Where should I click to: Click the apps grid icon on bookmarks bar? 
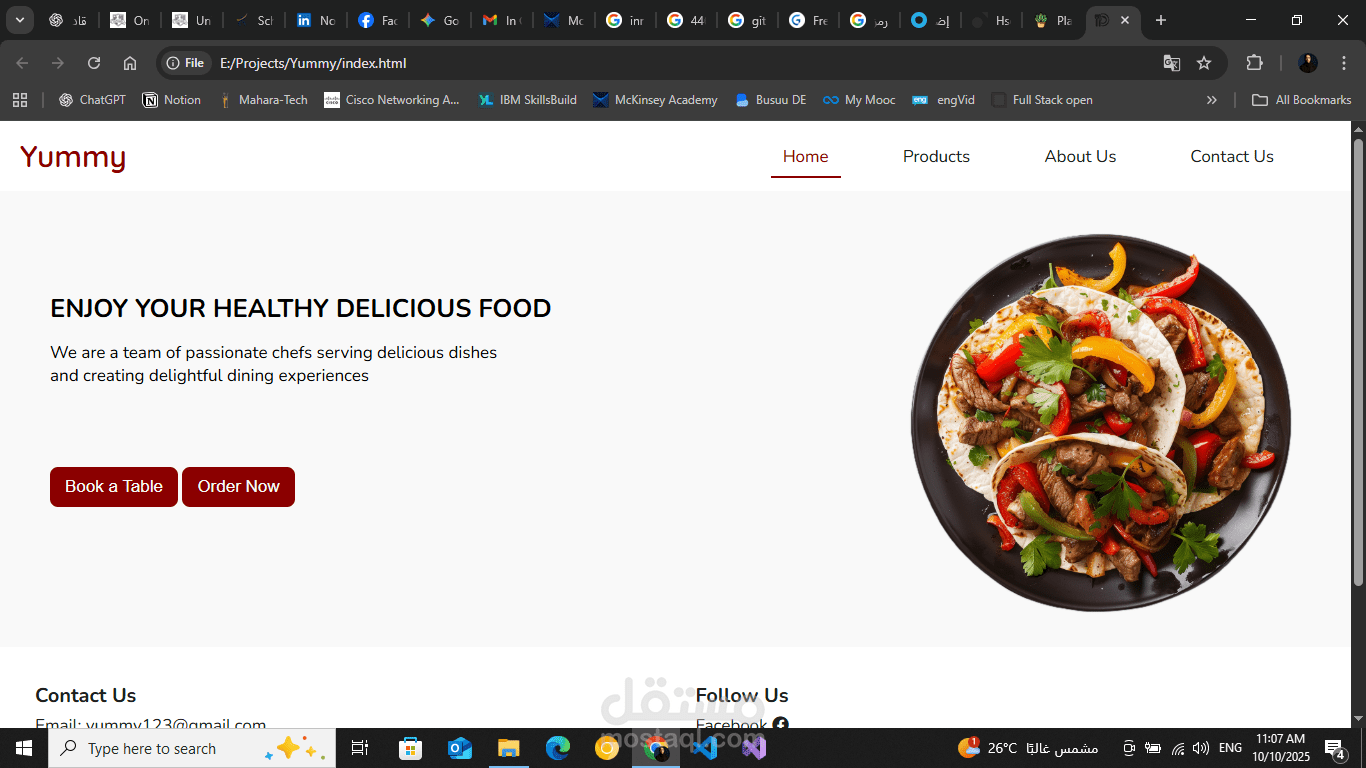coord(20,99)
